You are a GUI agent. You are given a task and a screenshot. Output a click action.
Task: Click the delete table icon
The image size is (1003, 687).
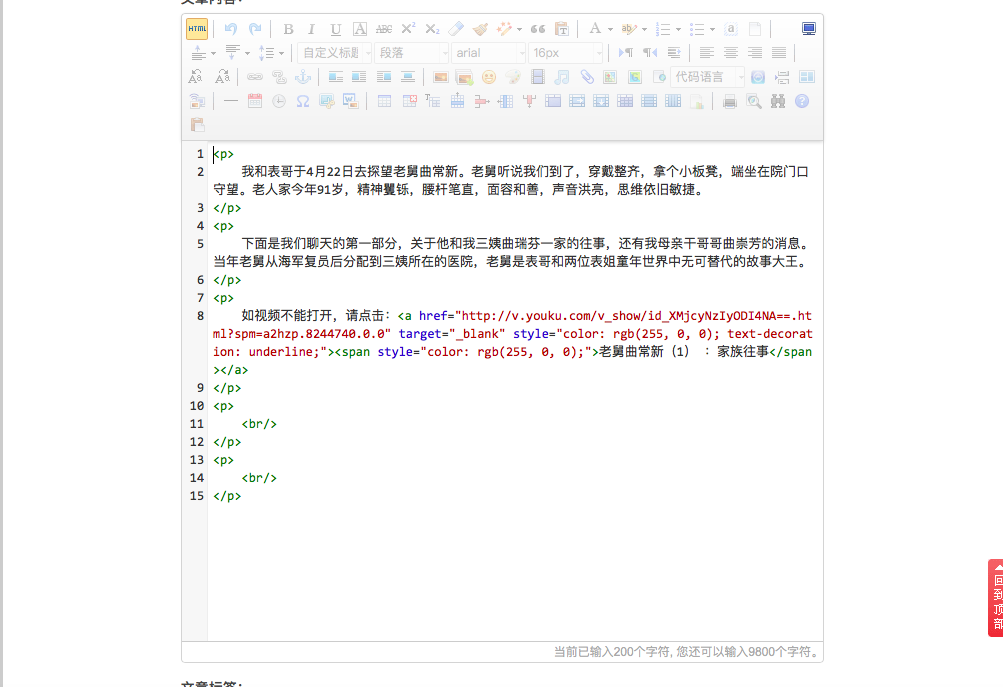(409, 101)
